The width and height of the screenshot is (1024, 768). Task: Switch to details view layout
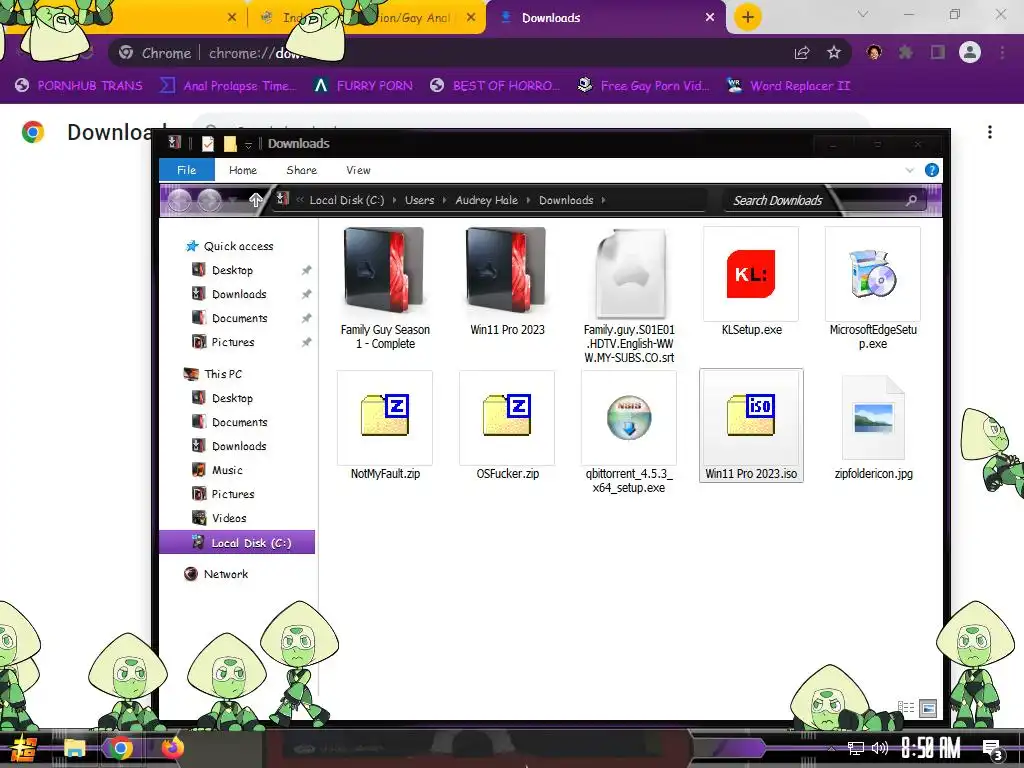coord(906,707)
